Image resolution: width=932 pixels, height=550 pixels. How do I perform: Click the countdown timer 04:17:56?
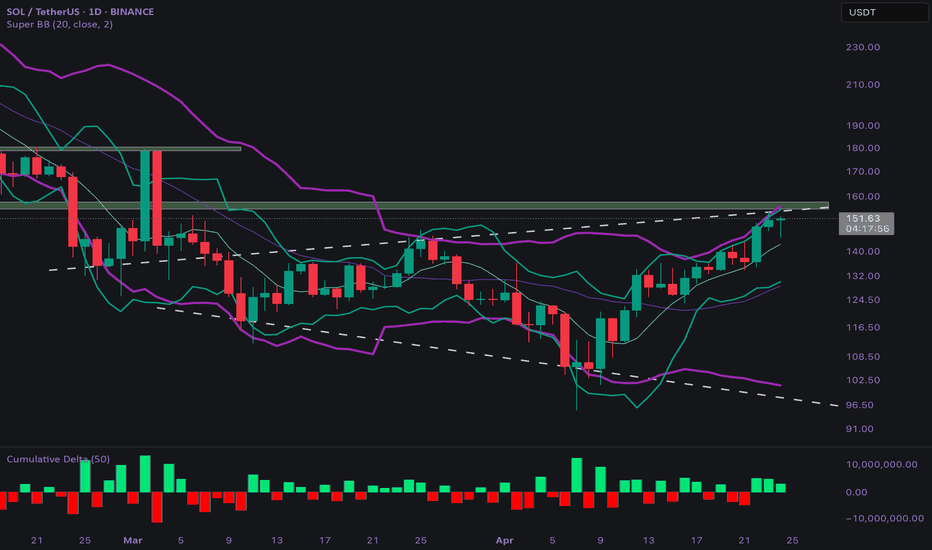tap(867, 228)
